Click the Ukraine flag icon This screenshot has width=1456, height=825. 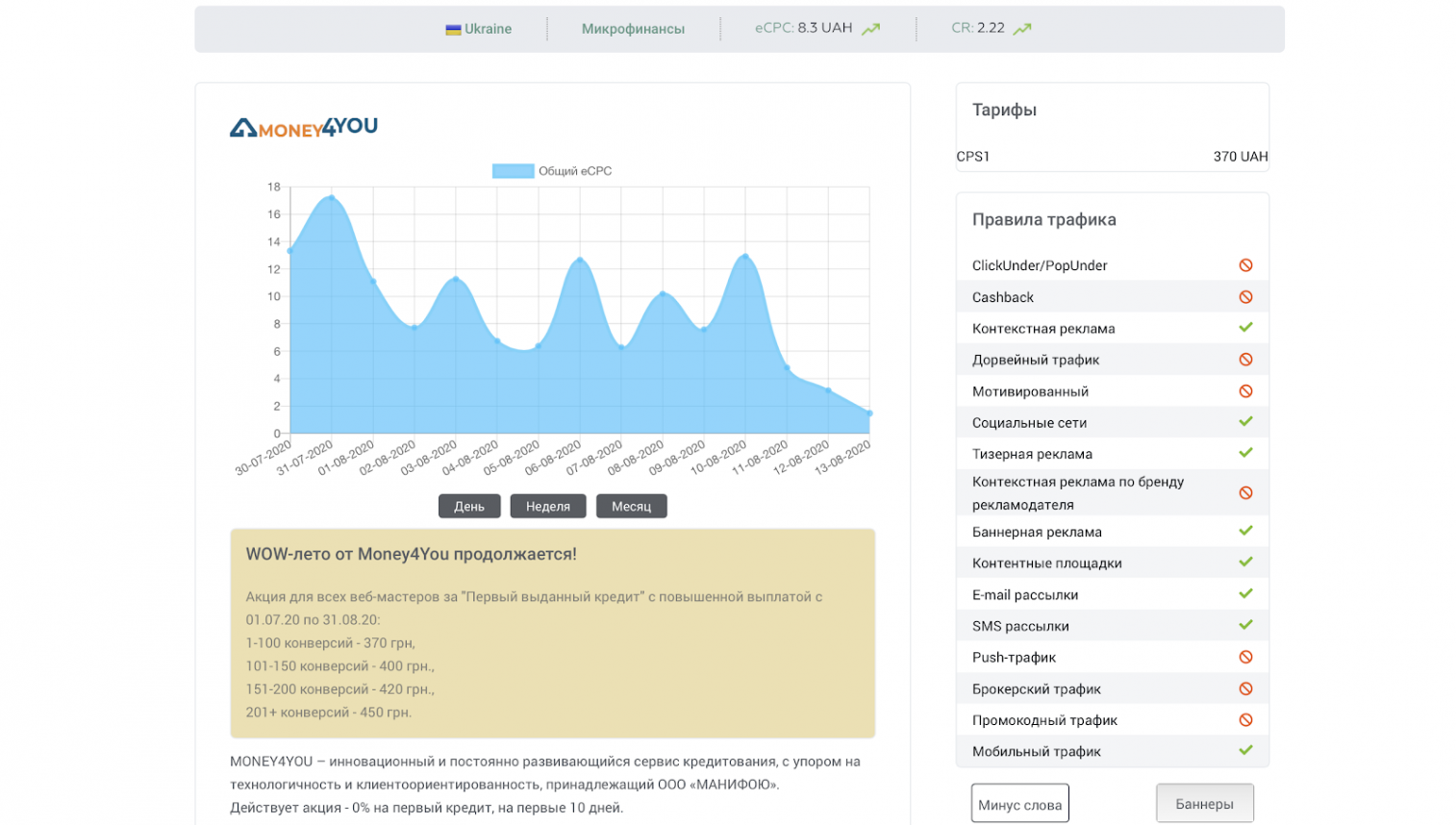(x=453, y=30)
